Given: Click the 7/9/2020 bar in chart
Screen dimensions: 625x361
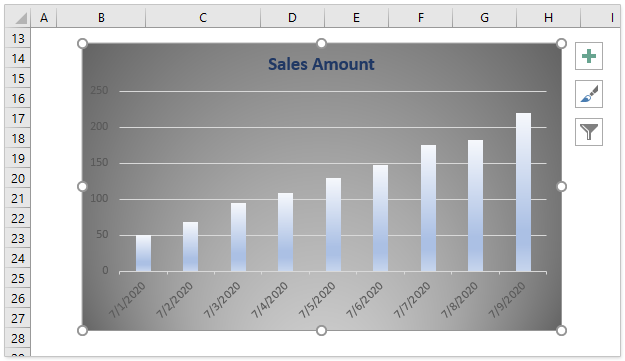Looking at the screenshot, I should pos(523,192).
